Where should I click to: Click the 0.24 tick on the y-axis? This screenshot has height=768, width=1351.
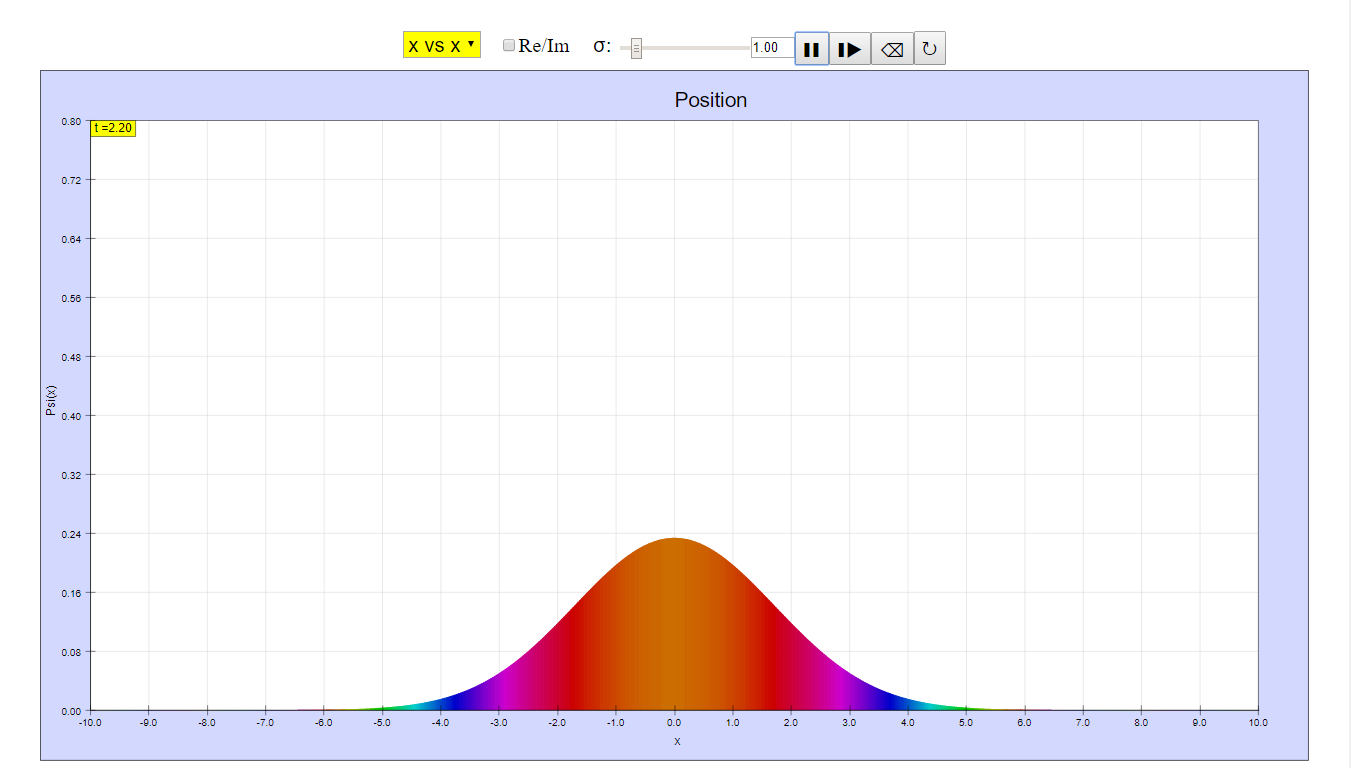tap(71, 534)
